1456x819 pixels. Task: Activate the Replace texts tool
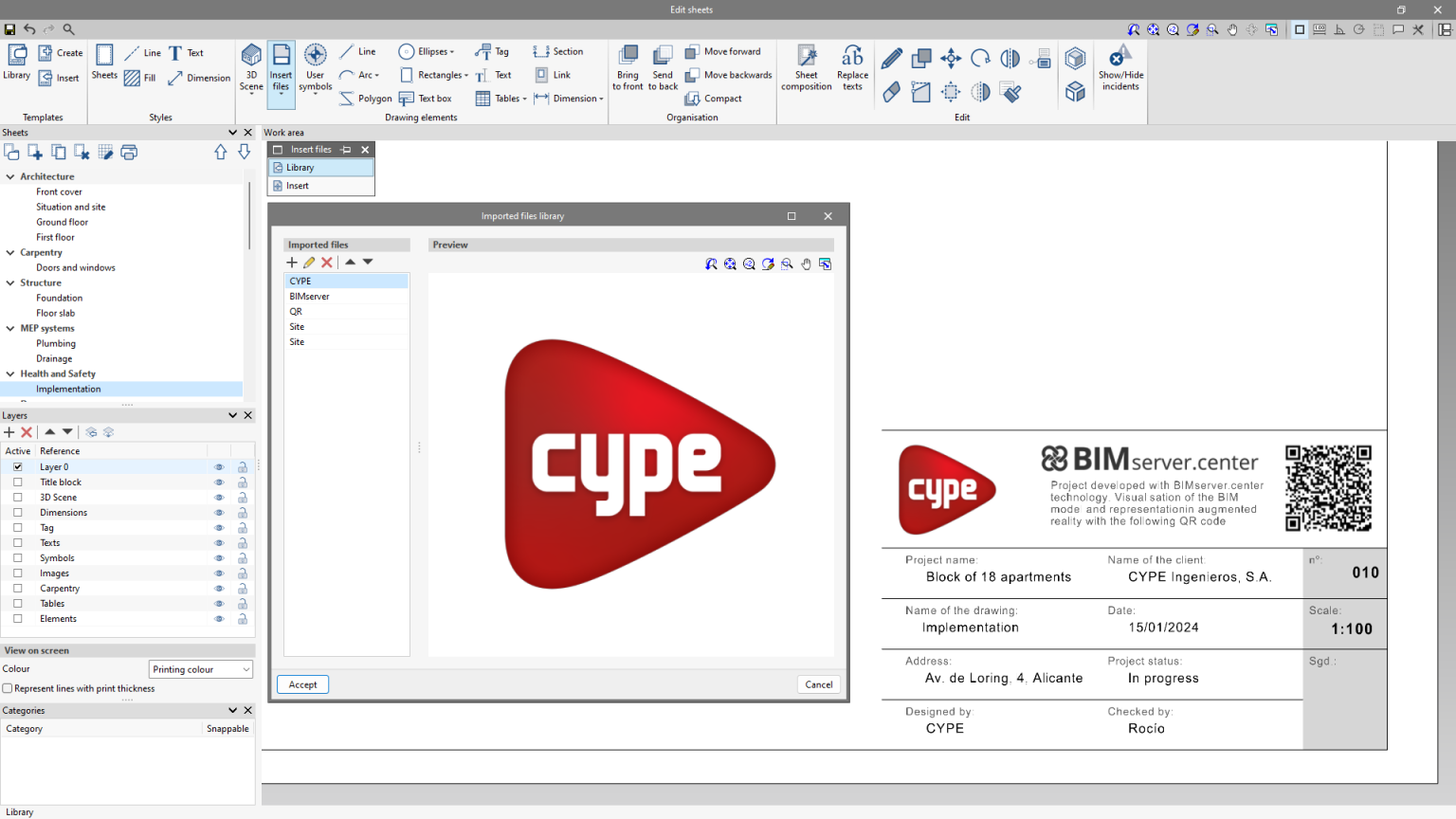pos(850,66)
